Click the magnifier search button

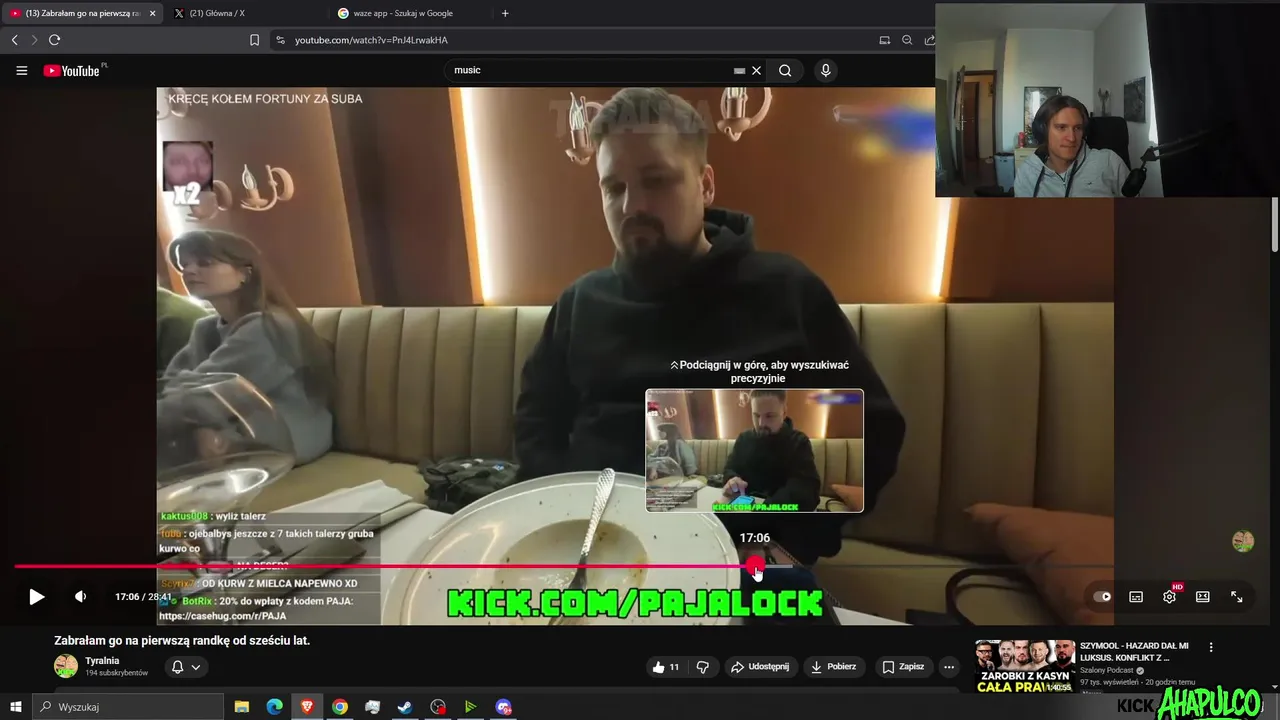point(785,71)
